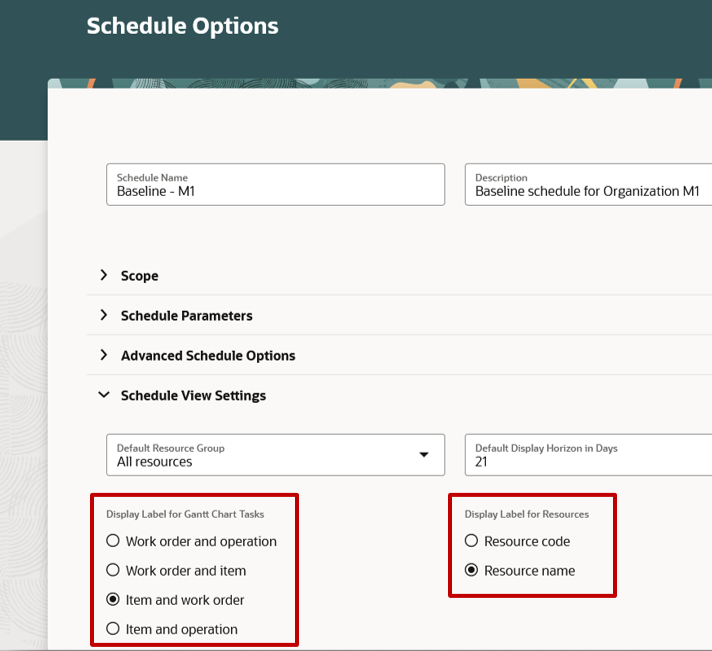712x651 pixels.
Task: Choose Resource name radio button
Action: [x=471, y=570]
